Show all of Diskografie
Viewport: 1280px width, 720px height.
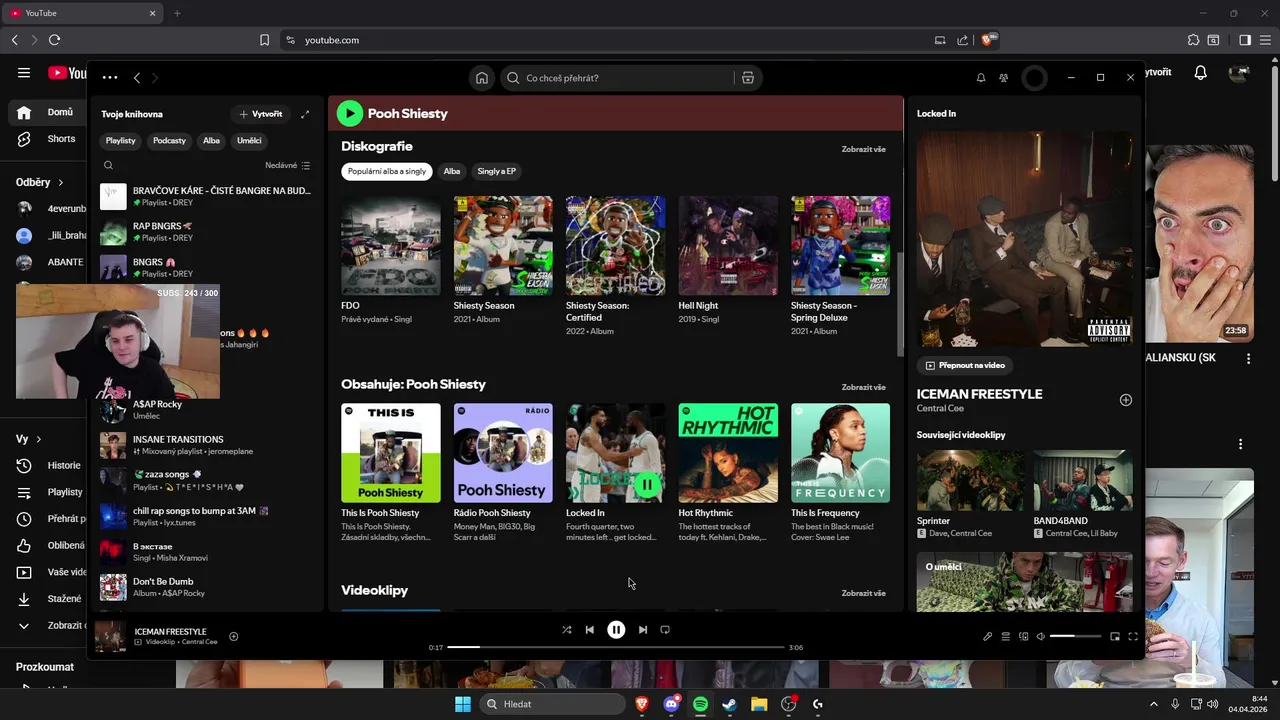863,149
